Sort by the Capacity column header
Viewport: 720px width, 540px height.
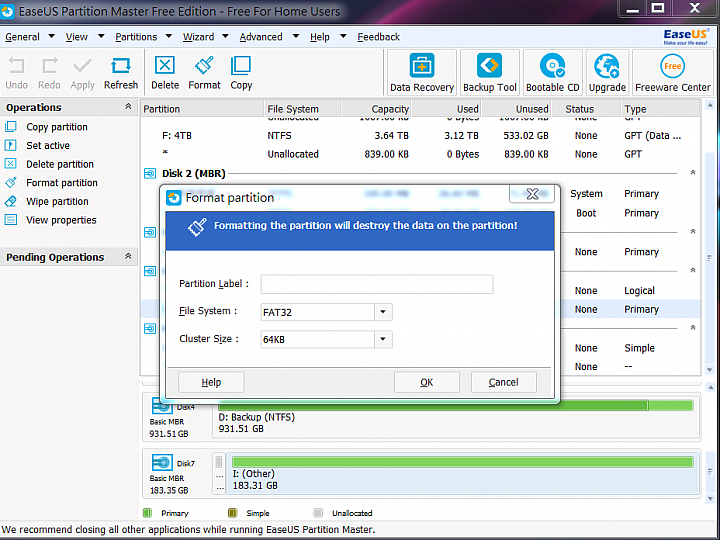pyautogui.click(x=376, y=109)
